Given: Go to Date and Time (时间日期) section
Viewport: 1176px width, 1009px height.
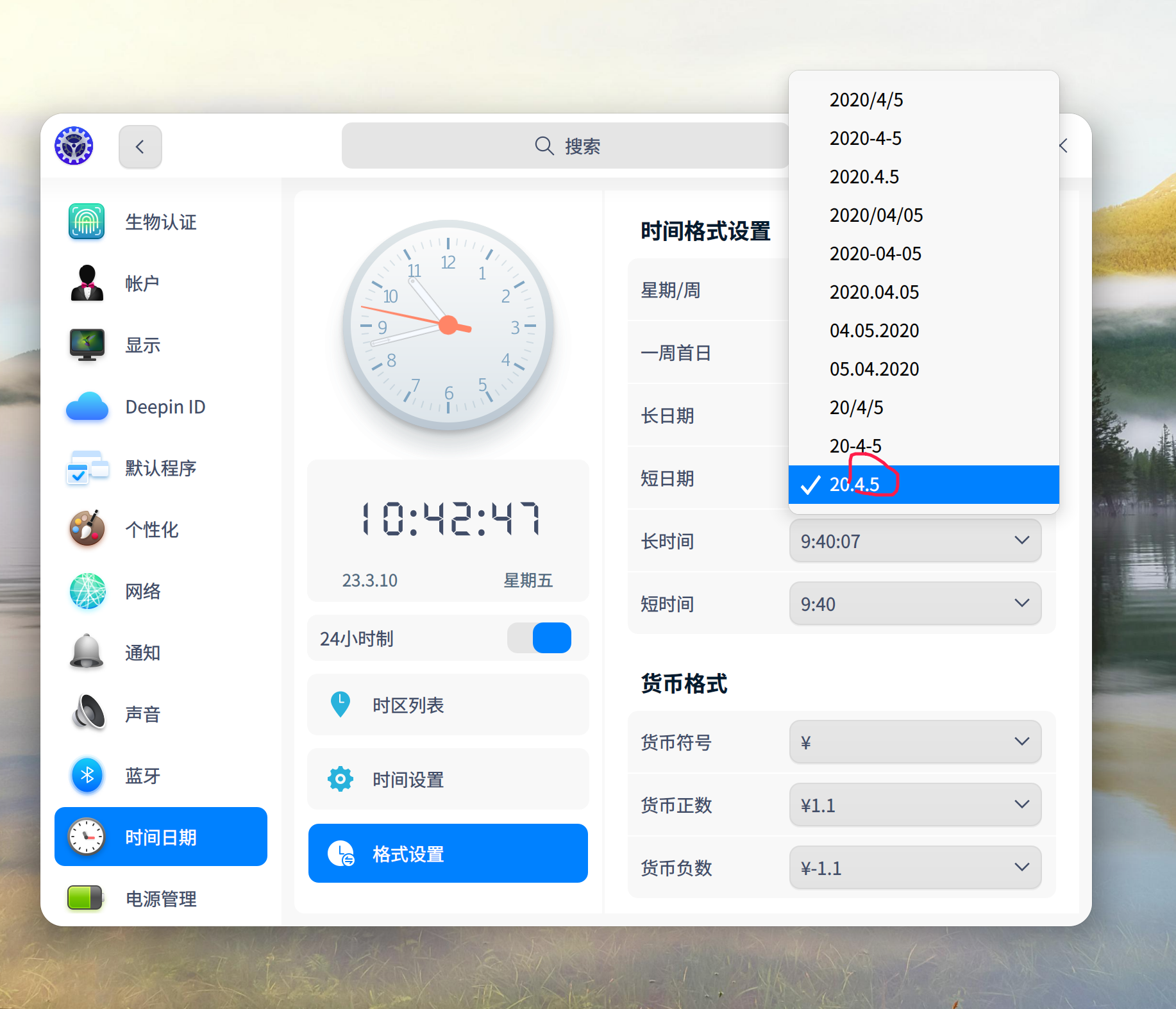Looking at the screenshot, I should click(161, 837).
